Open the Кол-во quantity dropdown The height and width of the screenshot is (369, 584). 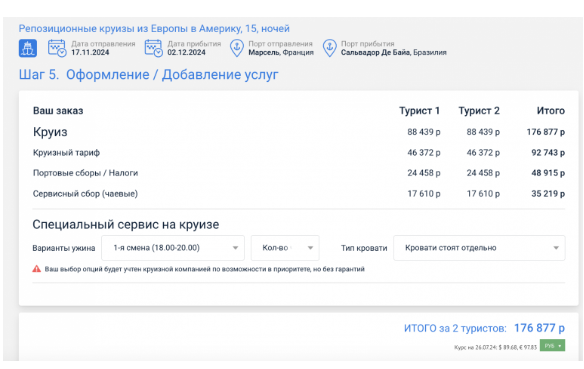285,248
